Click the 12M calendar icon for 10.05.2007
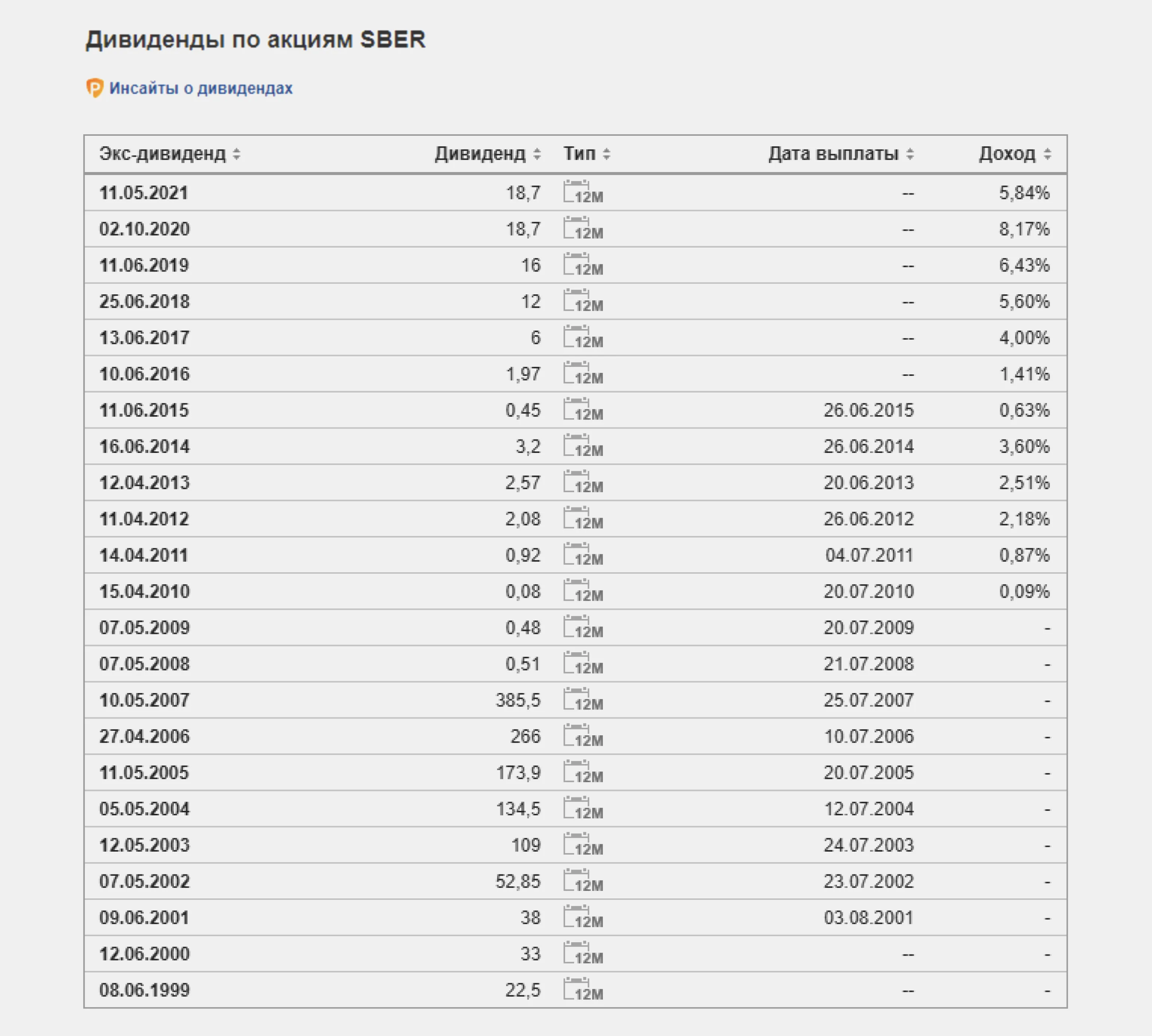The image size is (1152, 1036). pos(583,700)
